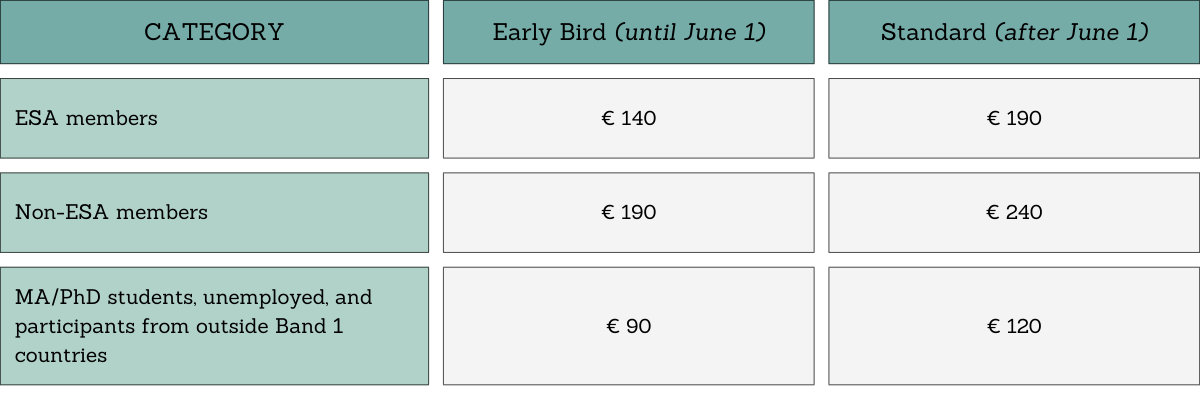Click the MA/PhD students category cell
The image size is (1200, 400).
tap(214, 326)
